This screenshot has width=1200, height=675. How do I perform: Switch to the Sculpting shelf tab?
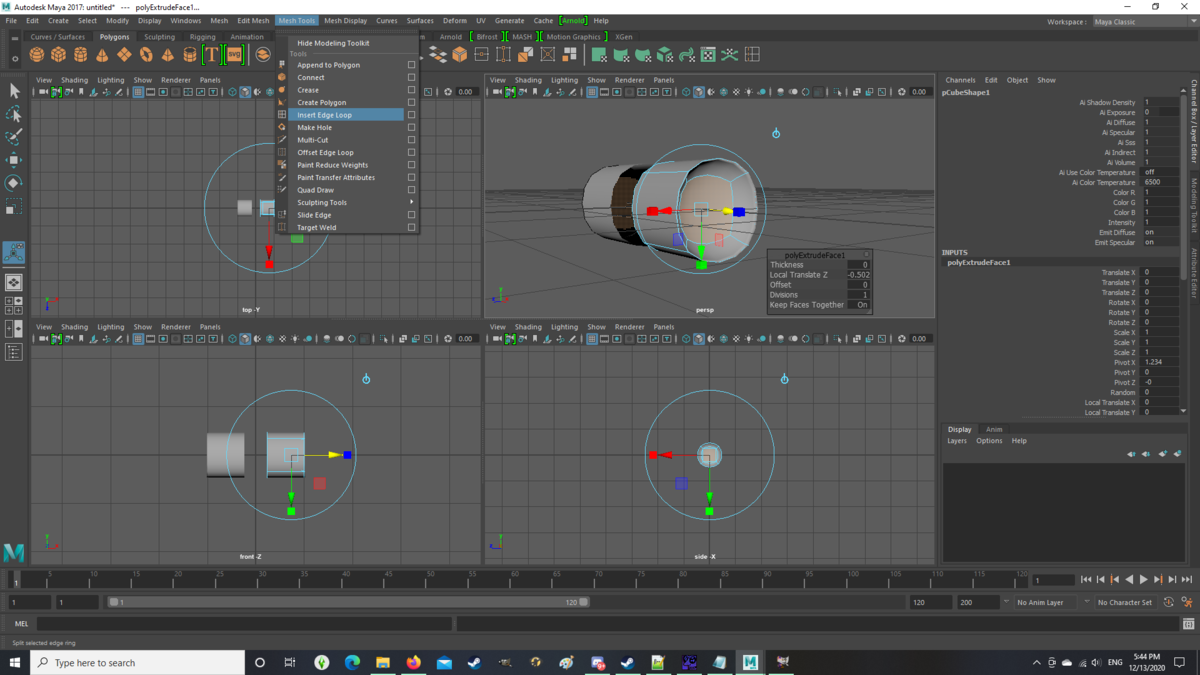tap(159, 37)
